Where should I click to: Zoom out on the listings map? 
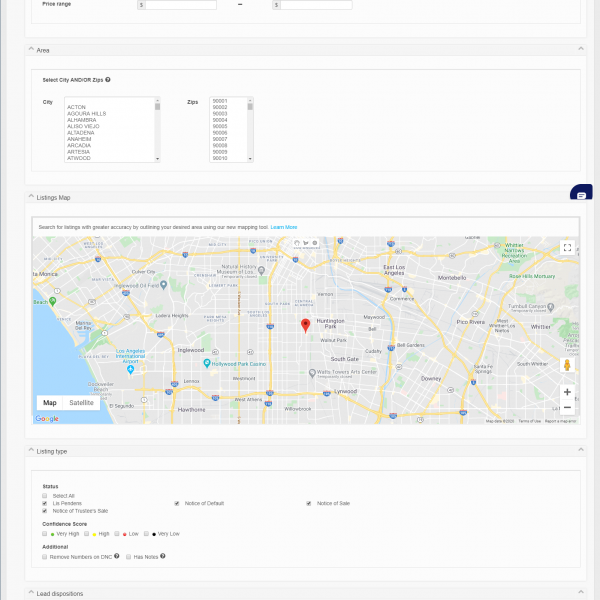click(x=567, y=407)
